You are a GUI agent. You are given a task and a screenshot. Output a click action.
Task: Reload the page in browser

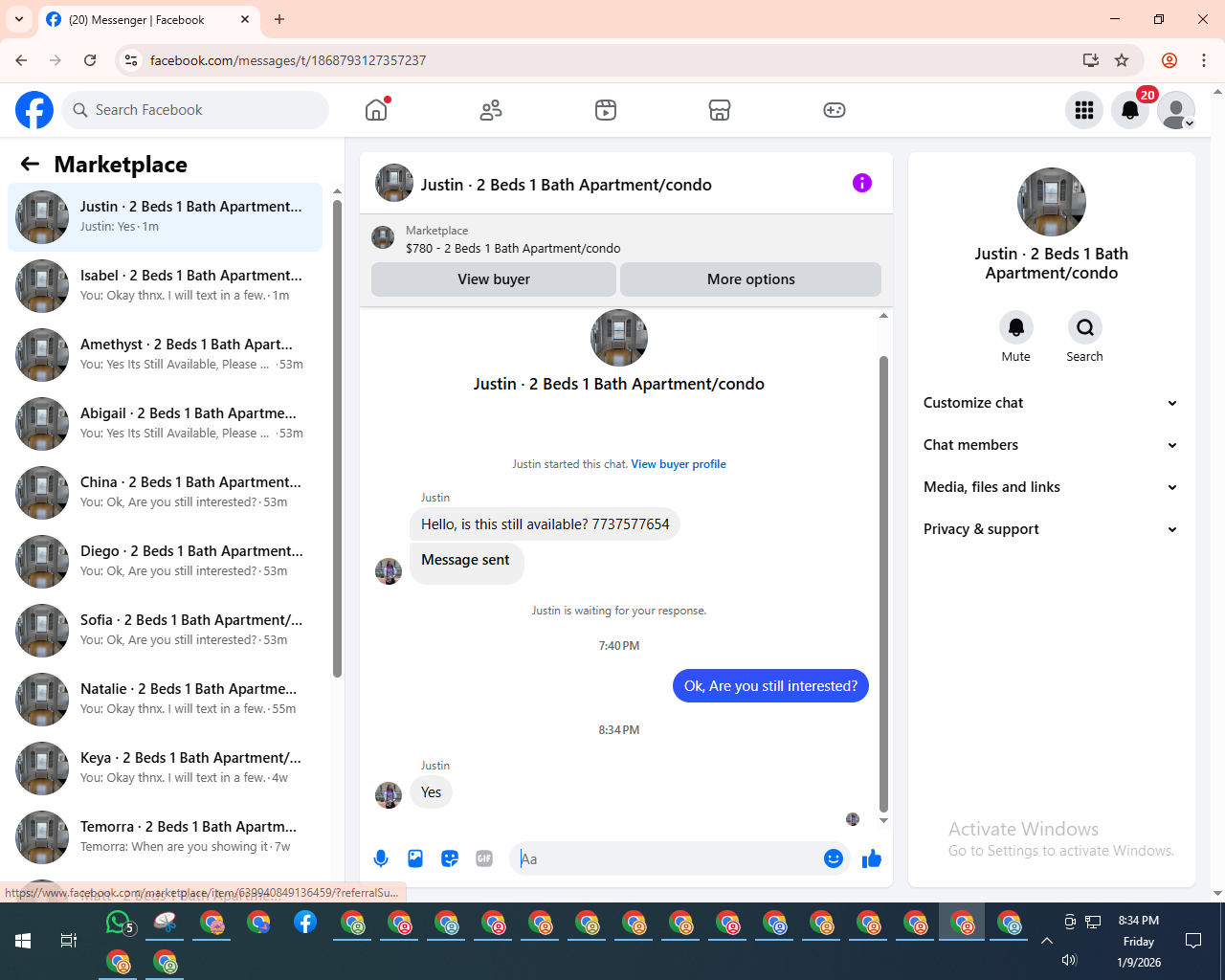click(x=90, y=60)
